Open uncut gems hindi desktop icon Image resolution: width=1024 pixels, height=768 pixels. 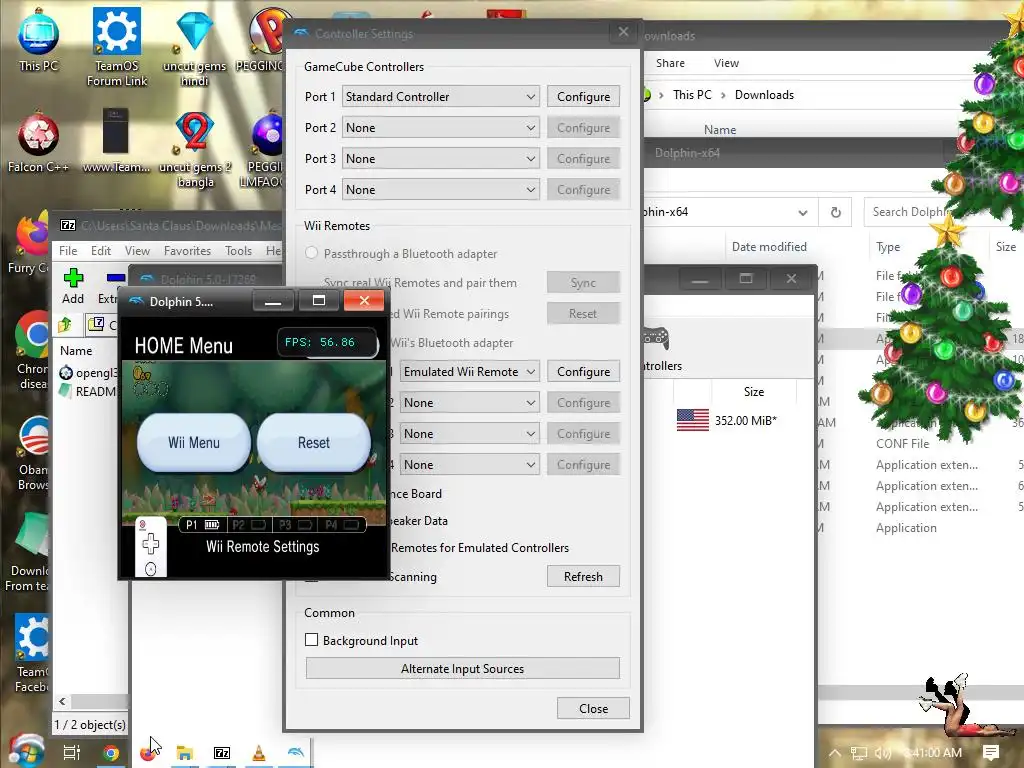click(x=194, y=47)
